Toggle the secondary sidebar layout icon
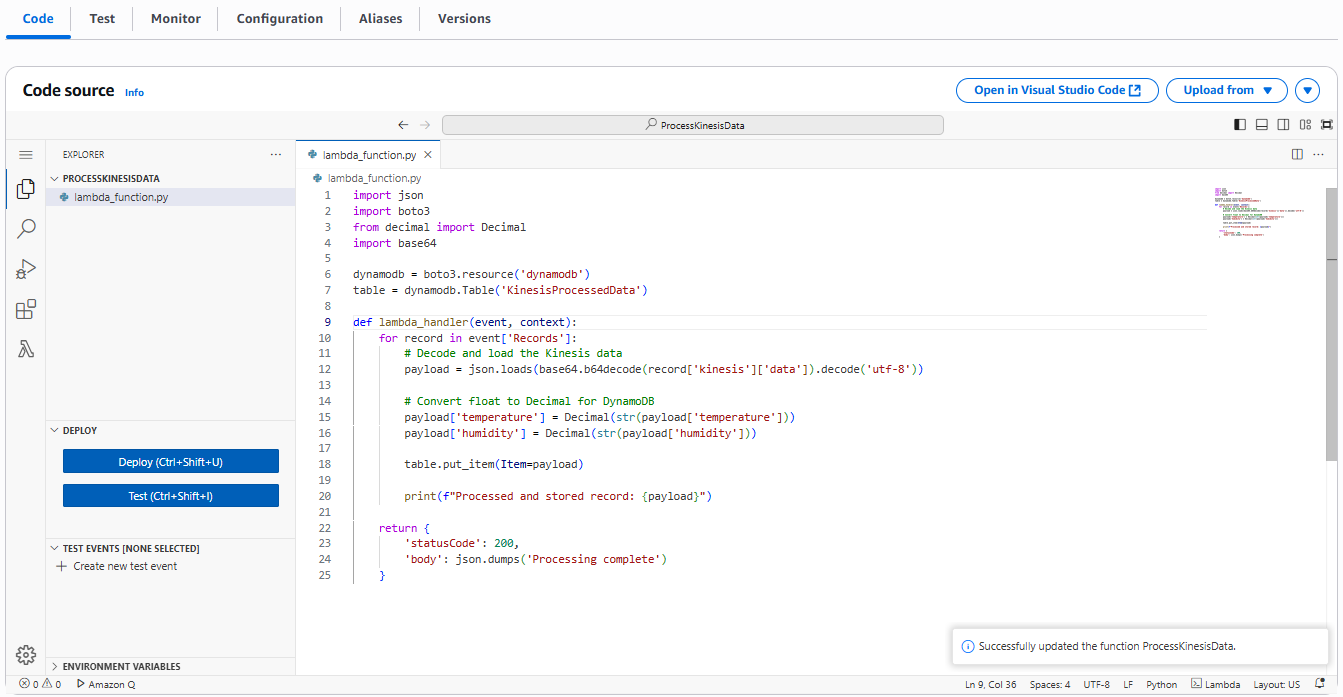The height and width of the screenshot is (697, 1343). click(1283, 125)
